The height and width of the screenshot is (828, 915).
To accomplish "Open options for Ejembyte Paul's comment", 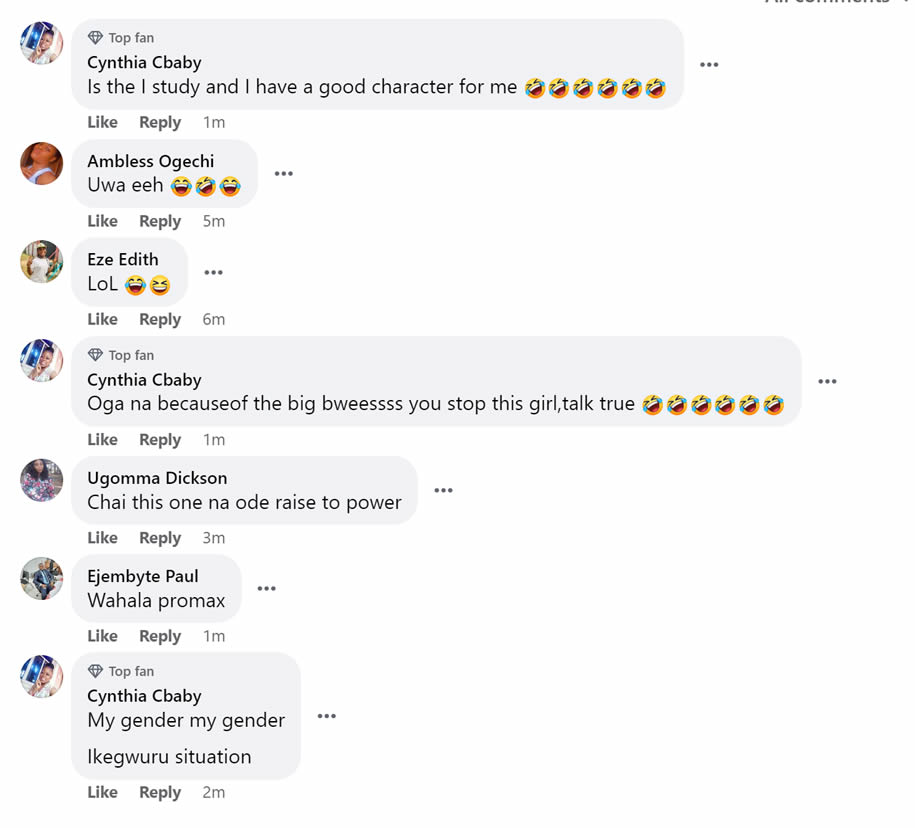I will 266,588.
